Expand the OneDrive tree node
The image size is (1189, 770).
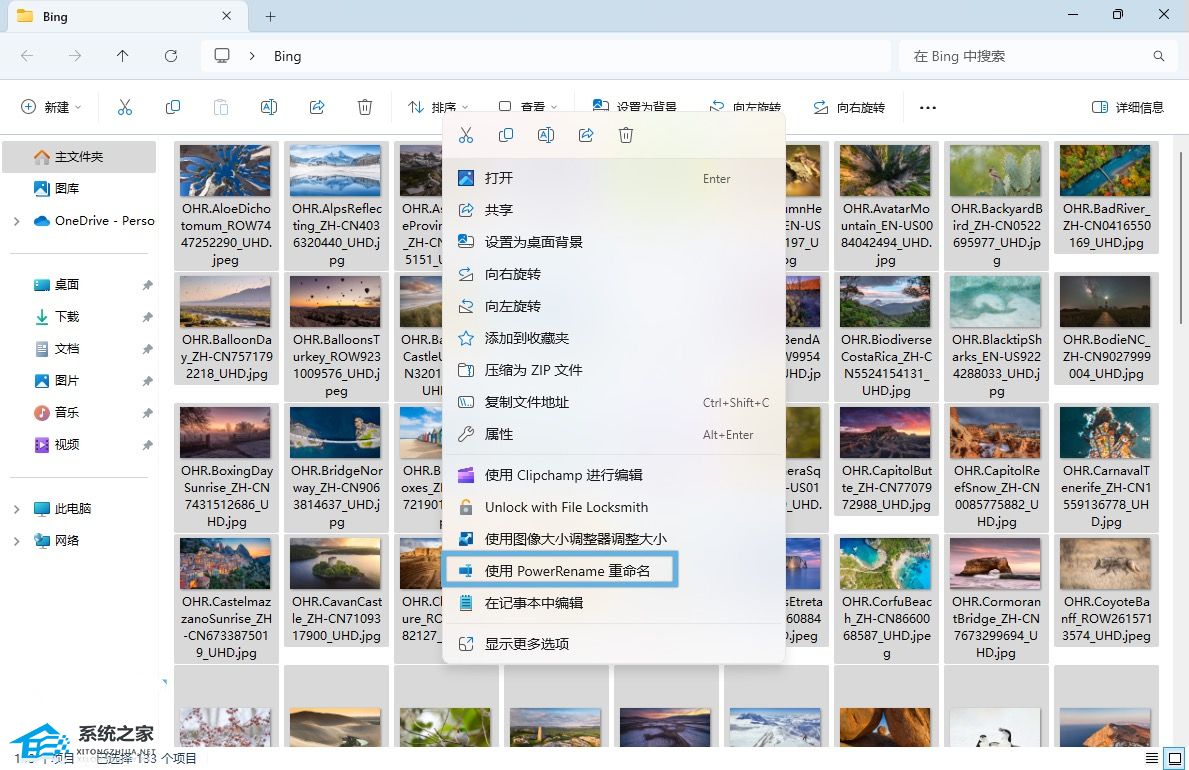[16, 221]
